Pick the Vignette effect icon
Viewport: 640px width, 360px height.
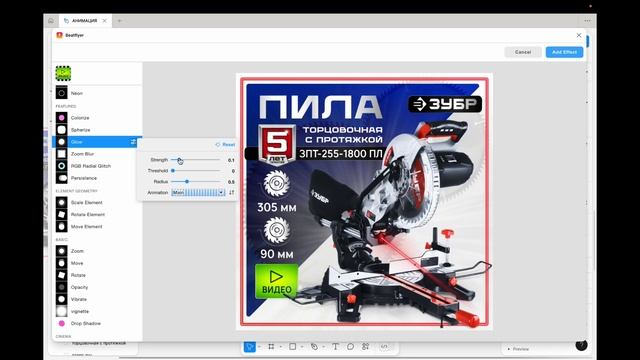[62, 311]
